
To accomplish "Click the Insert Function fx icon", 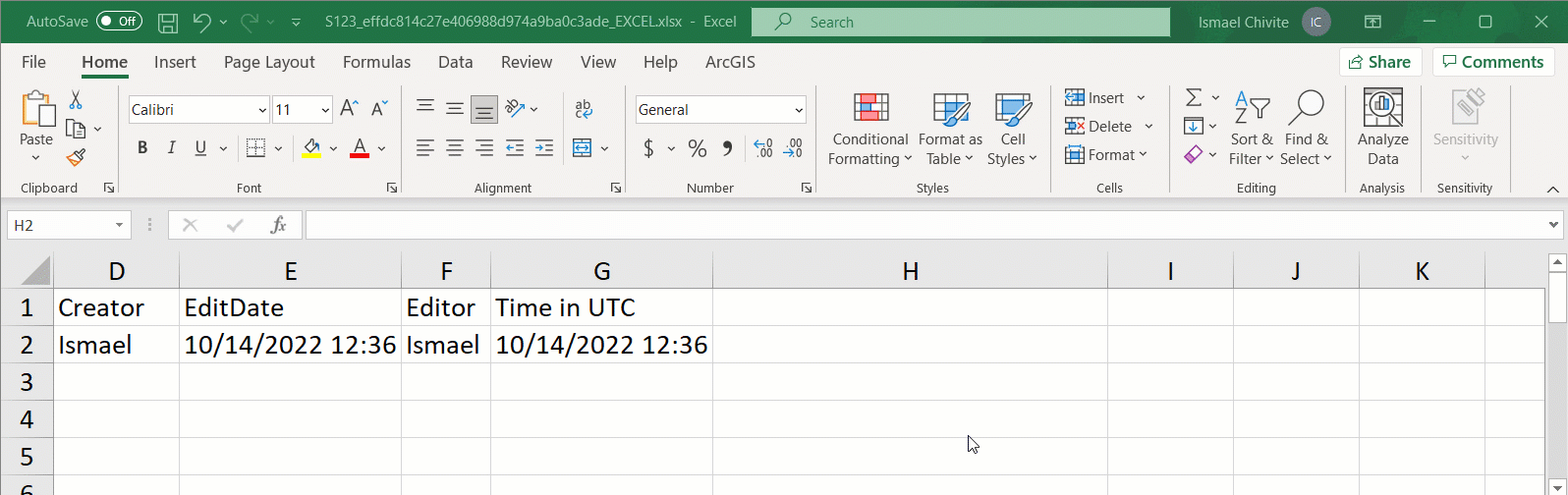I will (x=279, y=225).
